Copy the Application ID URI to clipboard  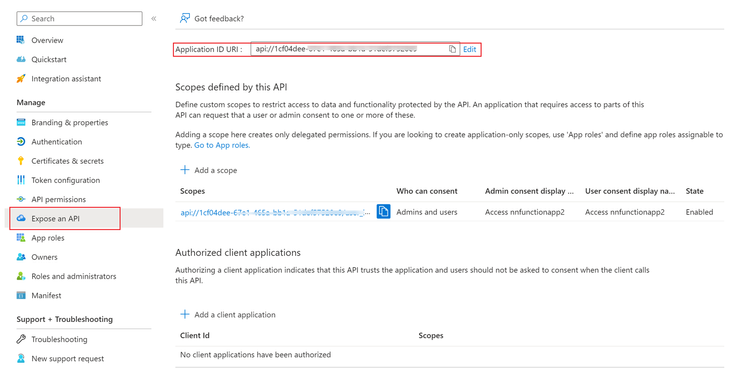click(x=452, y=49)
